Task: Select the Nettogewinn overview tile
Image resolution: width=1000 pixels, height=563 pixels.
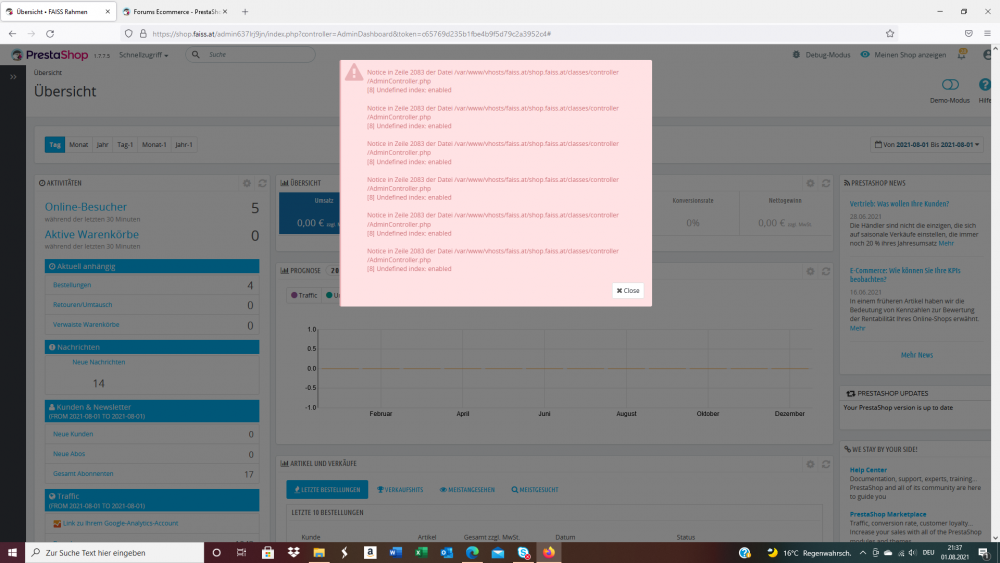Action: 785,213
